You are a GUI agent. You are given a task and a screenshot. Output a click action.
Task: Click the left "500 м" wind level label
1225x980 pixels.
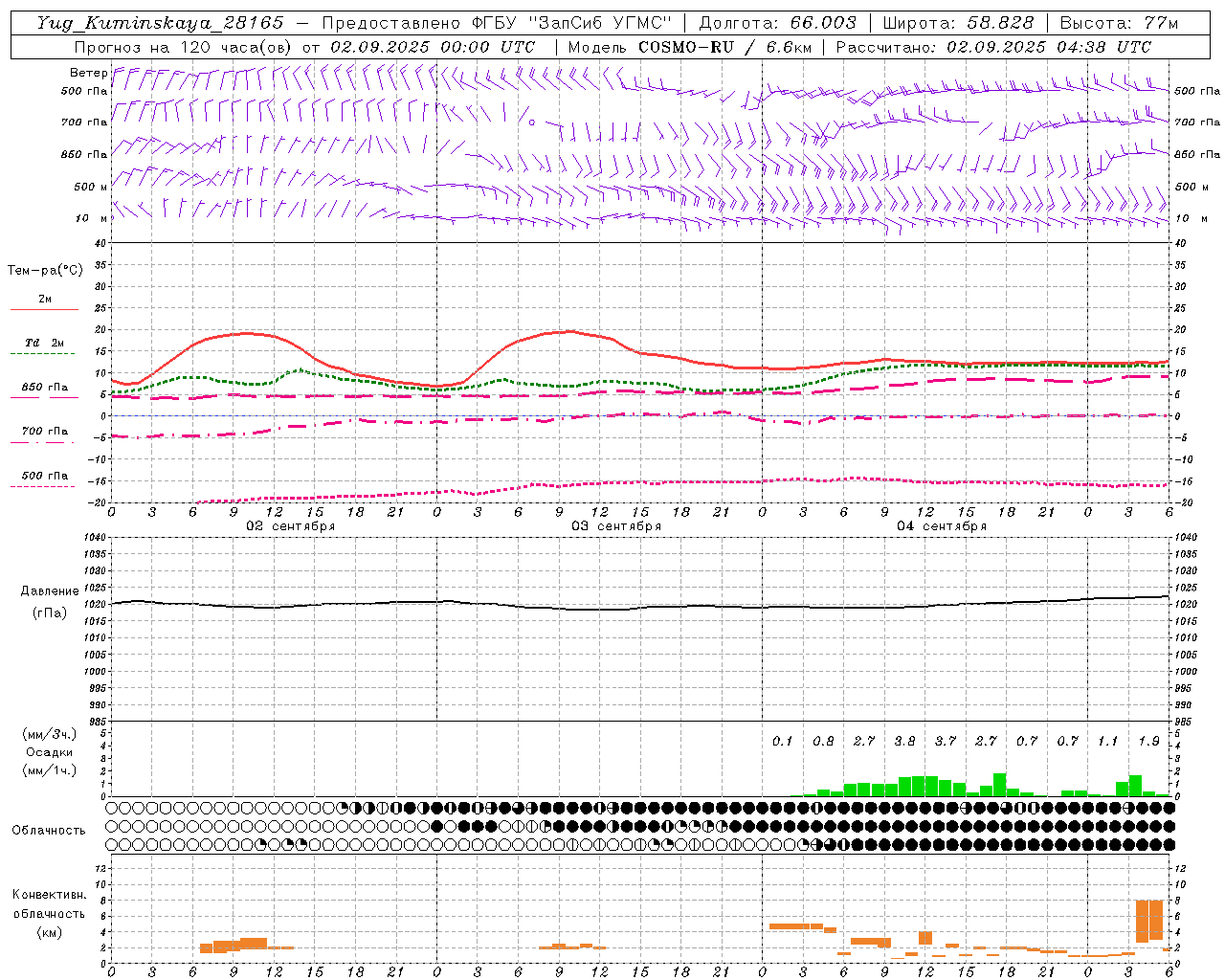[92, 187]
